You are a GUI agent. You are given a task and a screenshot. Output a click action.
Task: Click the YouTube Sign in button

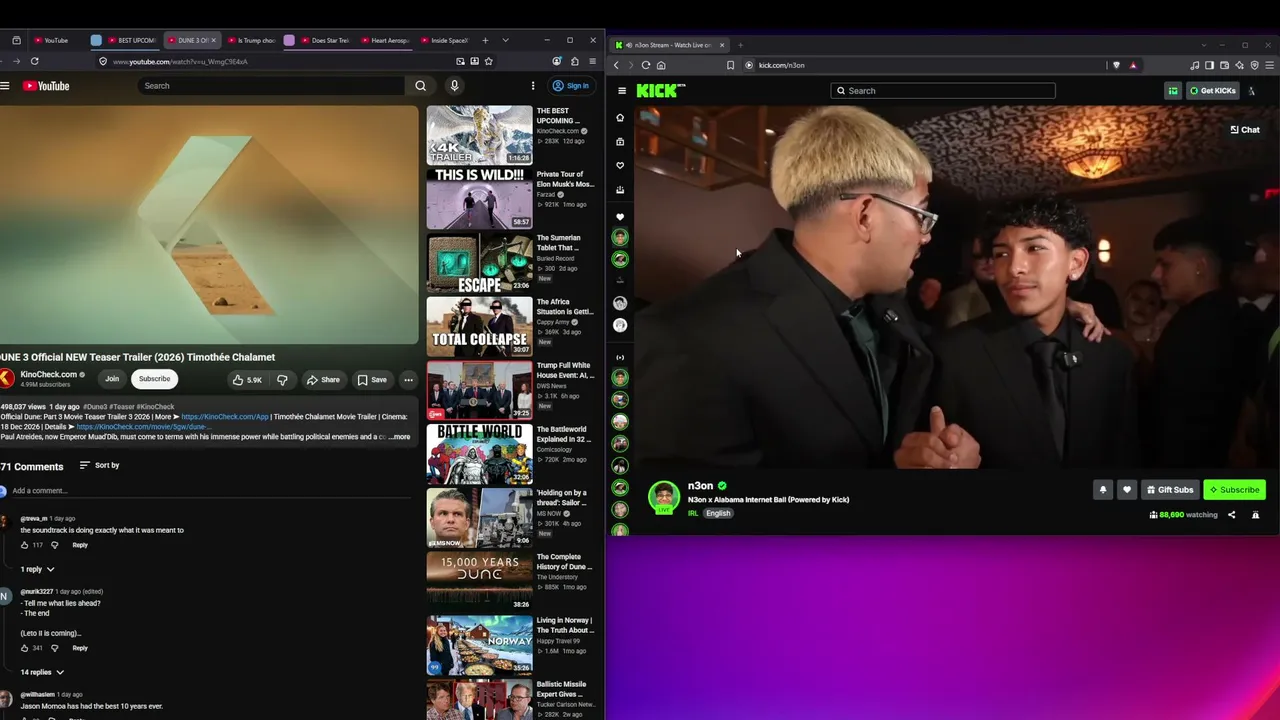click(x=571, y=86)
